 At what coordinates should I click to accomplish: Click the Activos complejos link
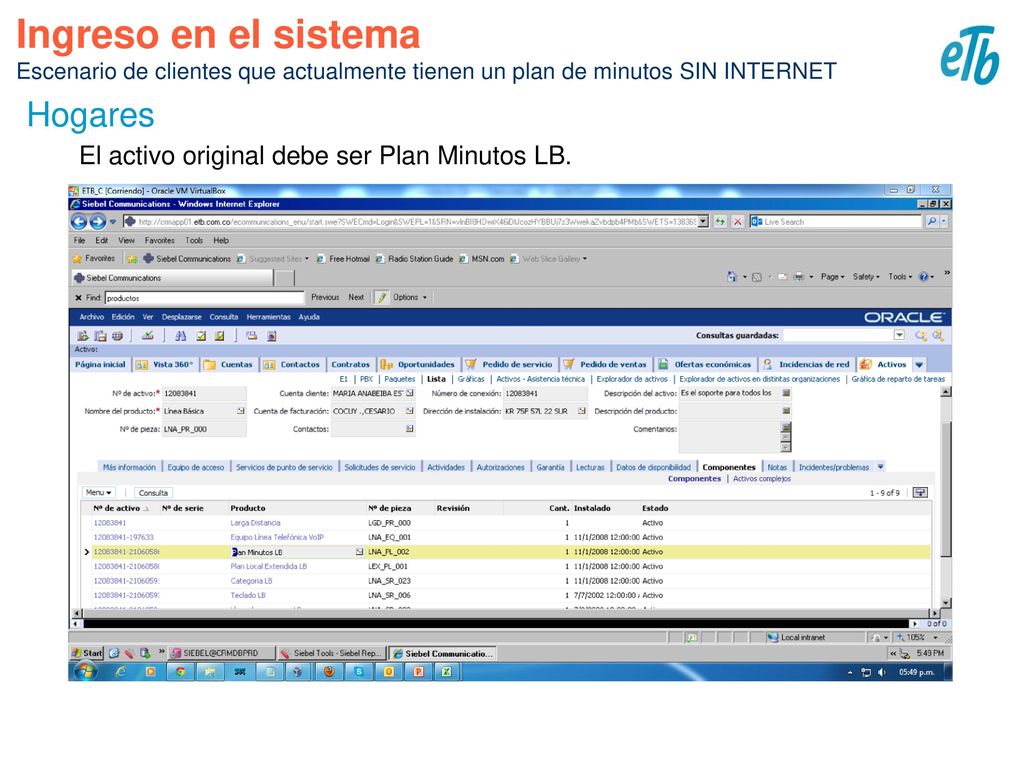(x=761, y=479)
